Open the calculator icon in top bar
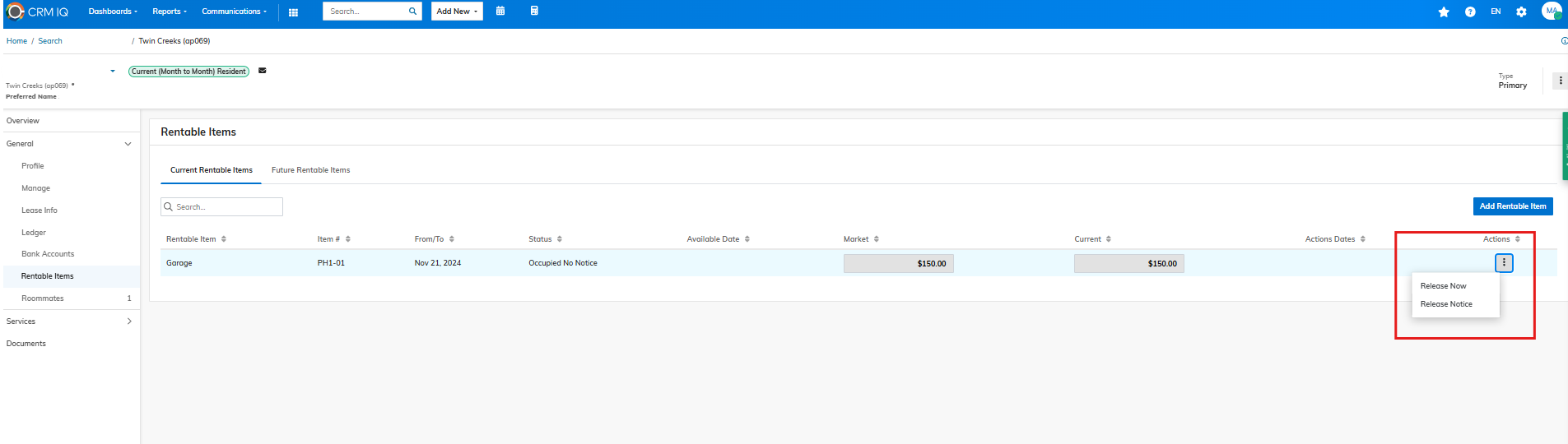 point(534,11)
